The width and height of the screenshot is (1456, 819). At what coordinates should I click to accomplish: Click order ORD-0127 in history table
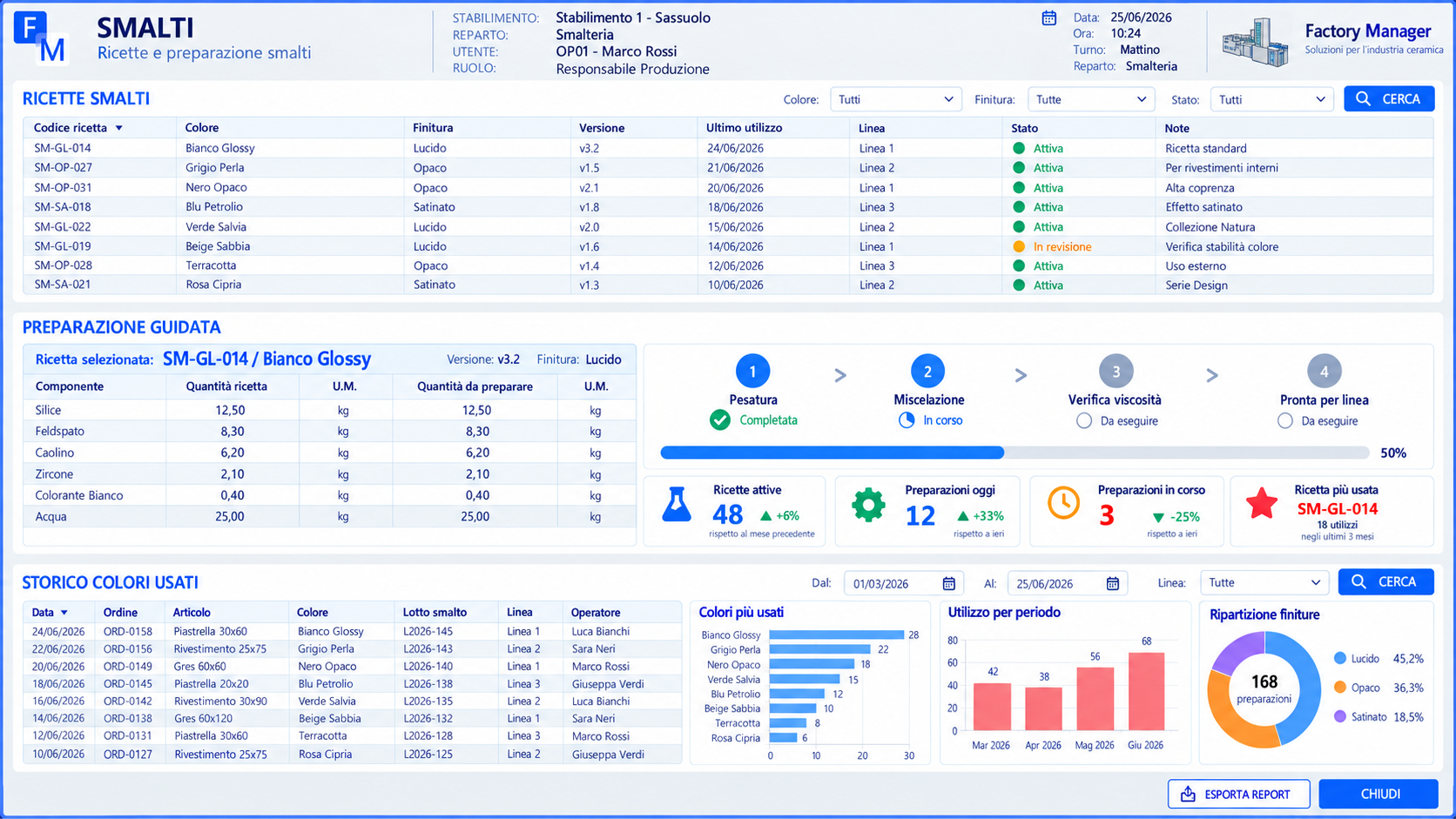coord(128,755)
